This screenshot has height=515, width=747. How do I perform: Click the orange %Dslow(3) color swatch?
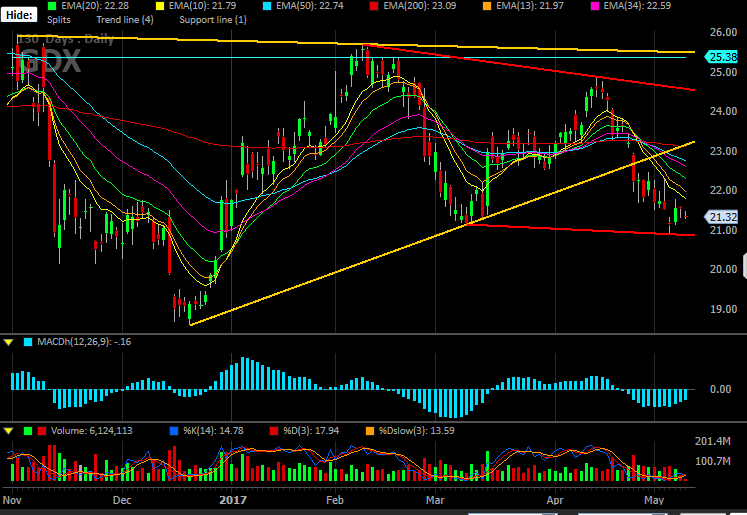tap(370, 431)
